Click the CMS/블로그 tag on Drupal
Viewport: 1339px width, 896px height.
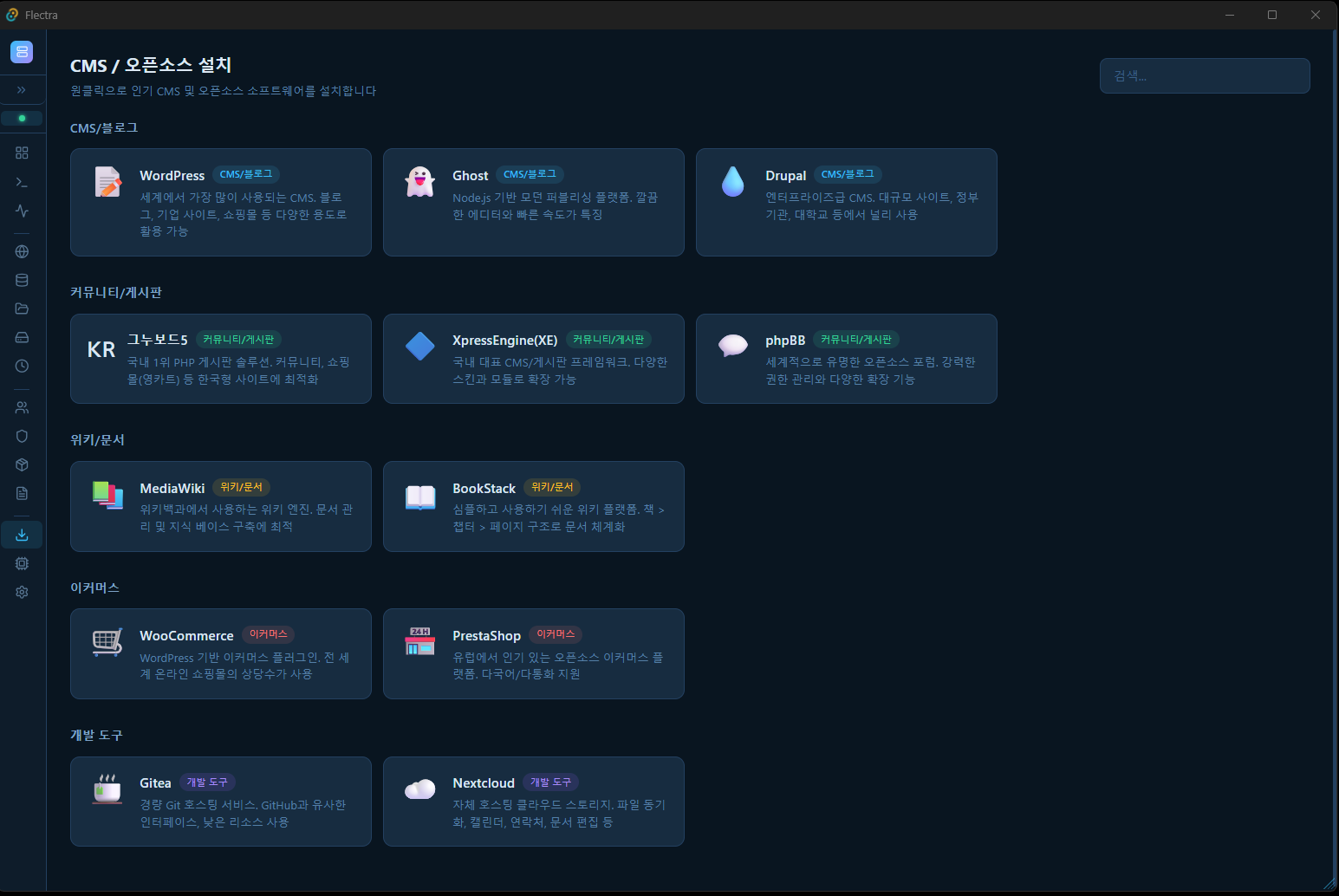847,174
